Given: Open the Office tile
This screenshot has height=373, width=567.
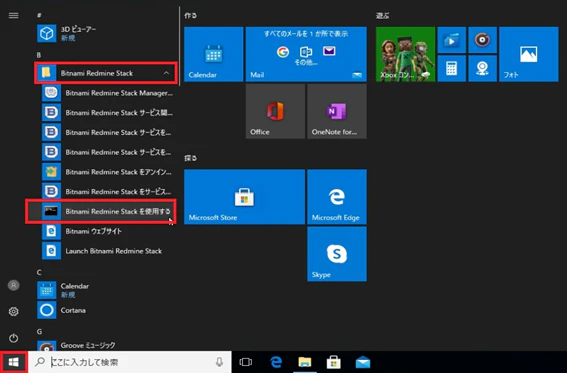Looking at the screenshot, I should [x=275, y=111].
